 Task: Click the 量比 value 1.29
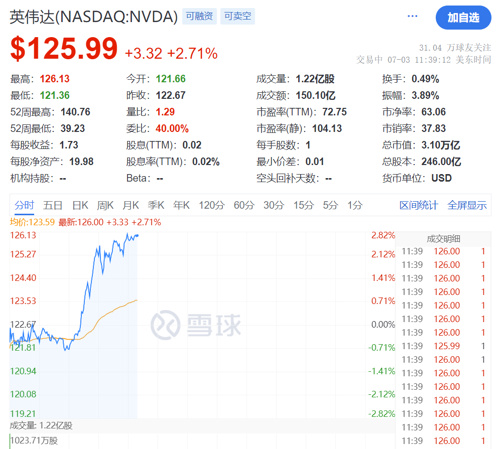click(x=165, y=112)
